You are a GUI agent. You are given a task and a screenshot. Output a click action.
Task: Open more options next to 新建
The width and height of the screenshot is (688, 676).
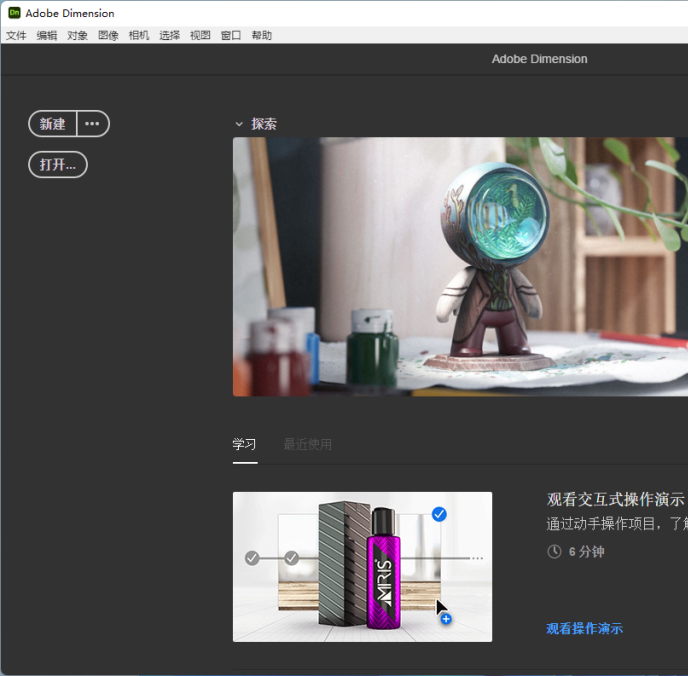[x=93, y=124]
